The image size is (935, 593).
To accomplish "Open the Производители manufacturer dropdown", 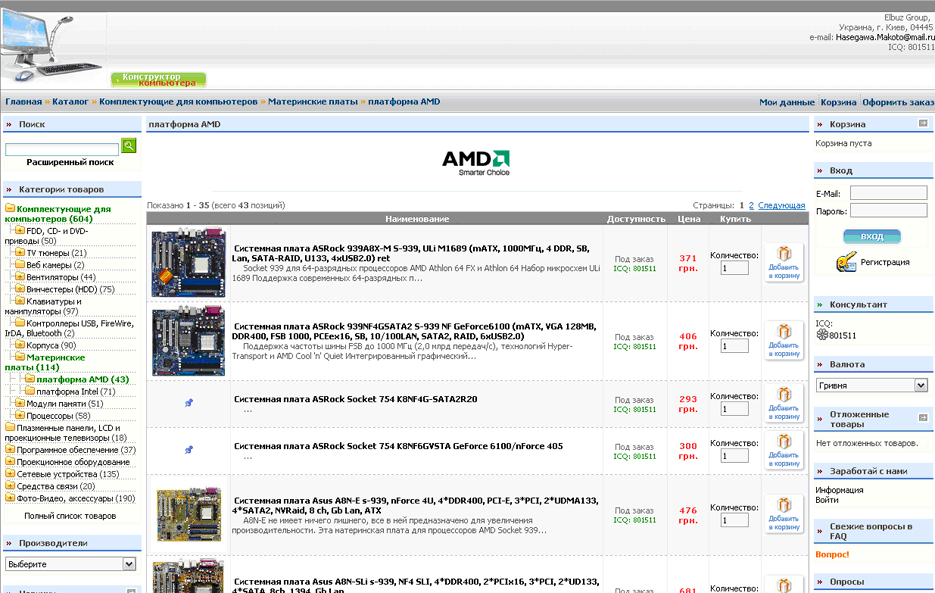I will [x=71, y=564].
